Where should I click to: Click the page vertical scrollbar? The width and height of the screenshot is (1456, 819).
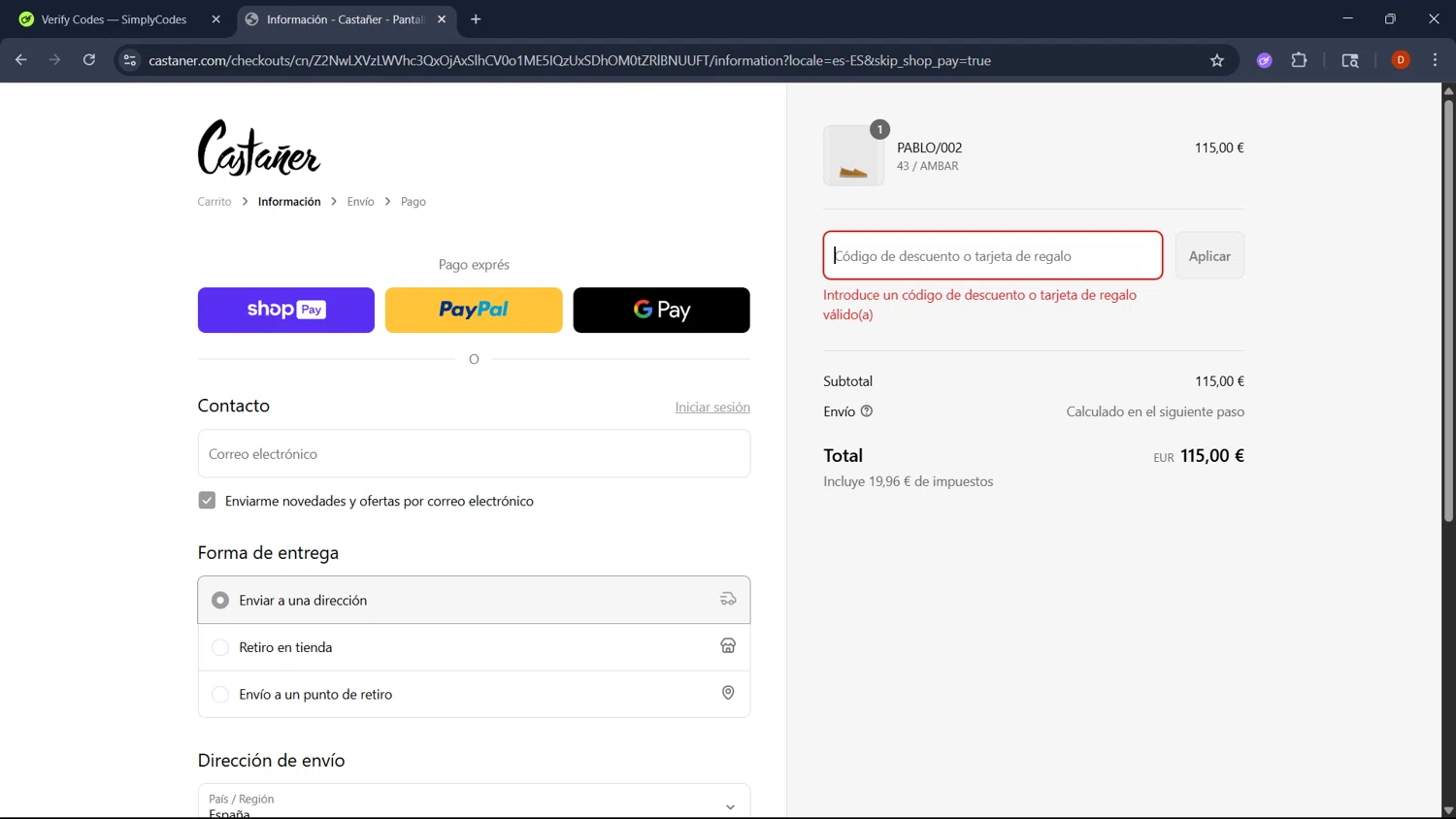(1448, 311)
